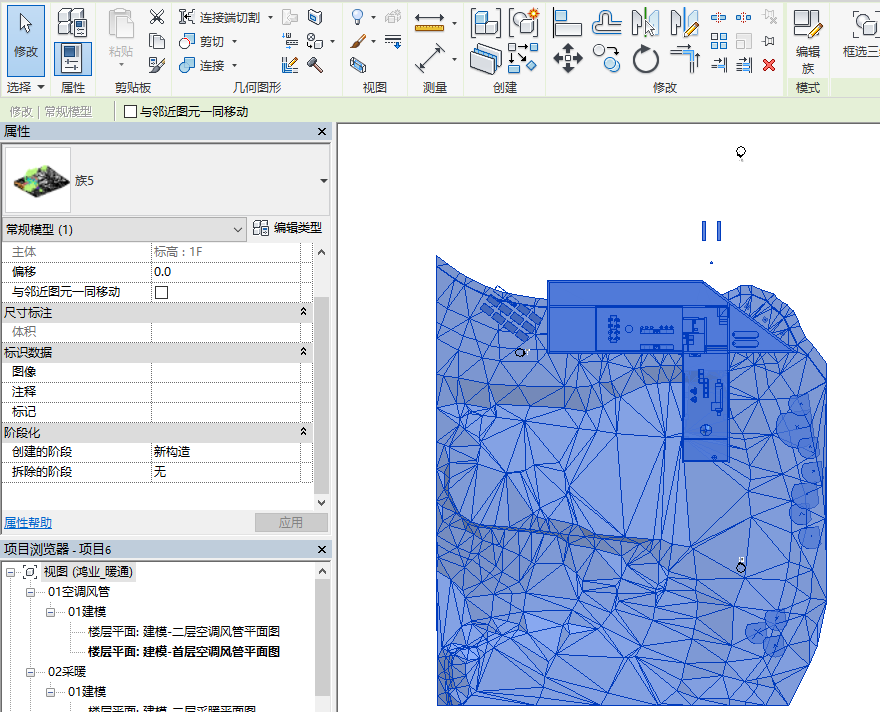The height and width of the screenshot is (712, 880).
Task: Open the 剪切 geometry dropdown arrow
Action: coord(235,42)
